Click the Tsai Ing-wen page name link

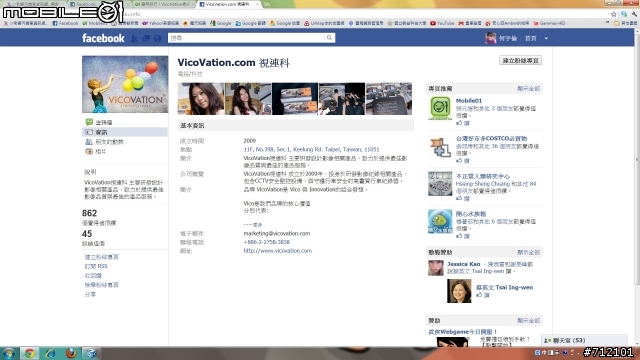(504, 287)
